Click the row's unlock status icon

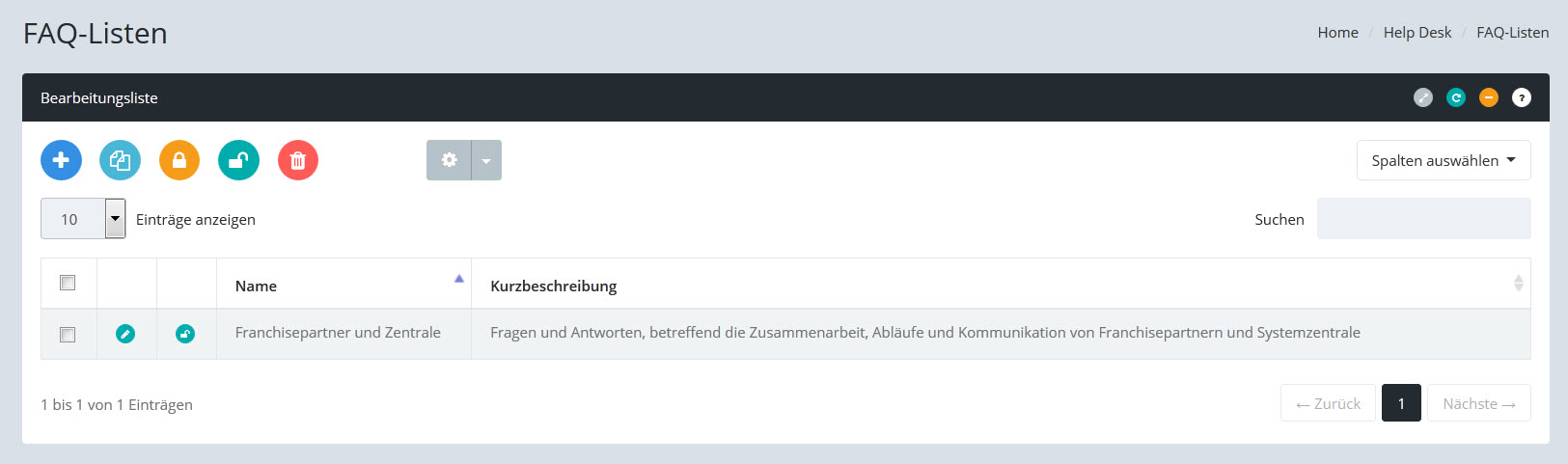point(185,334)
